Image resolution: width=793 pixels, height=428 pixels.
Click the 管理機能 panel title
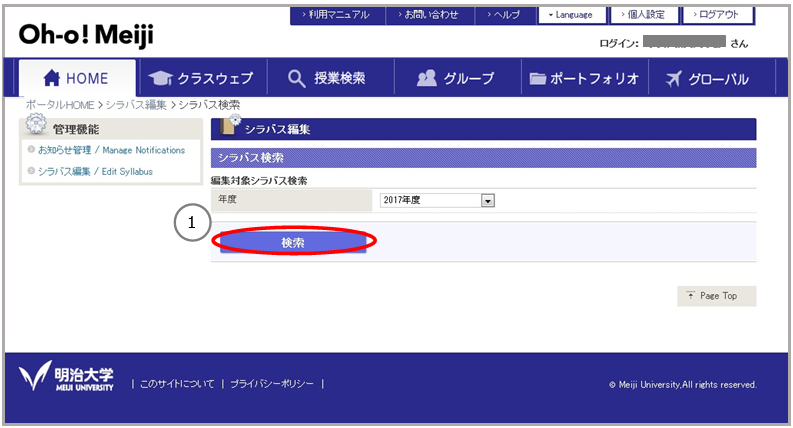tap(76, 130)
